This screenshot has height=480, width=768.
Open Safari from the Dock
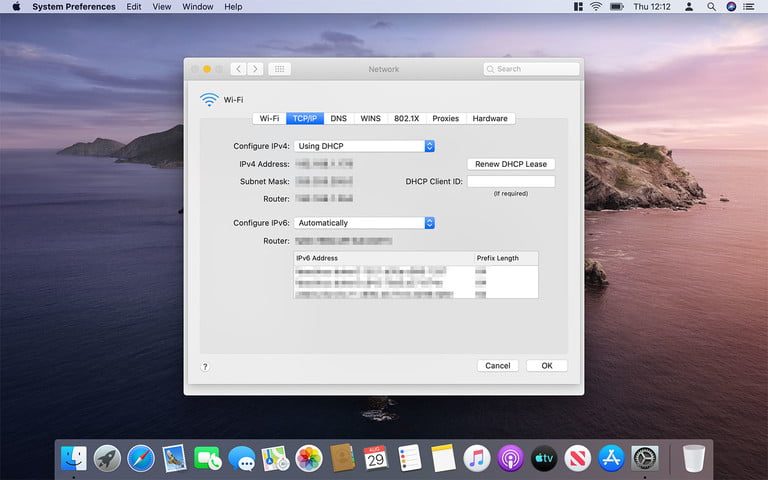pos(141,458)
